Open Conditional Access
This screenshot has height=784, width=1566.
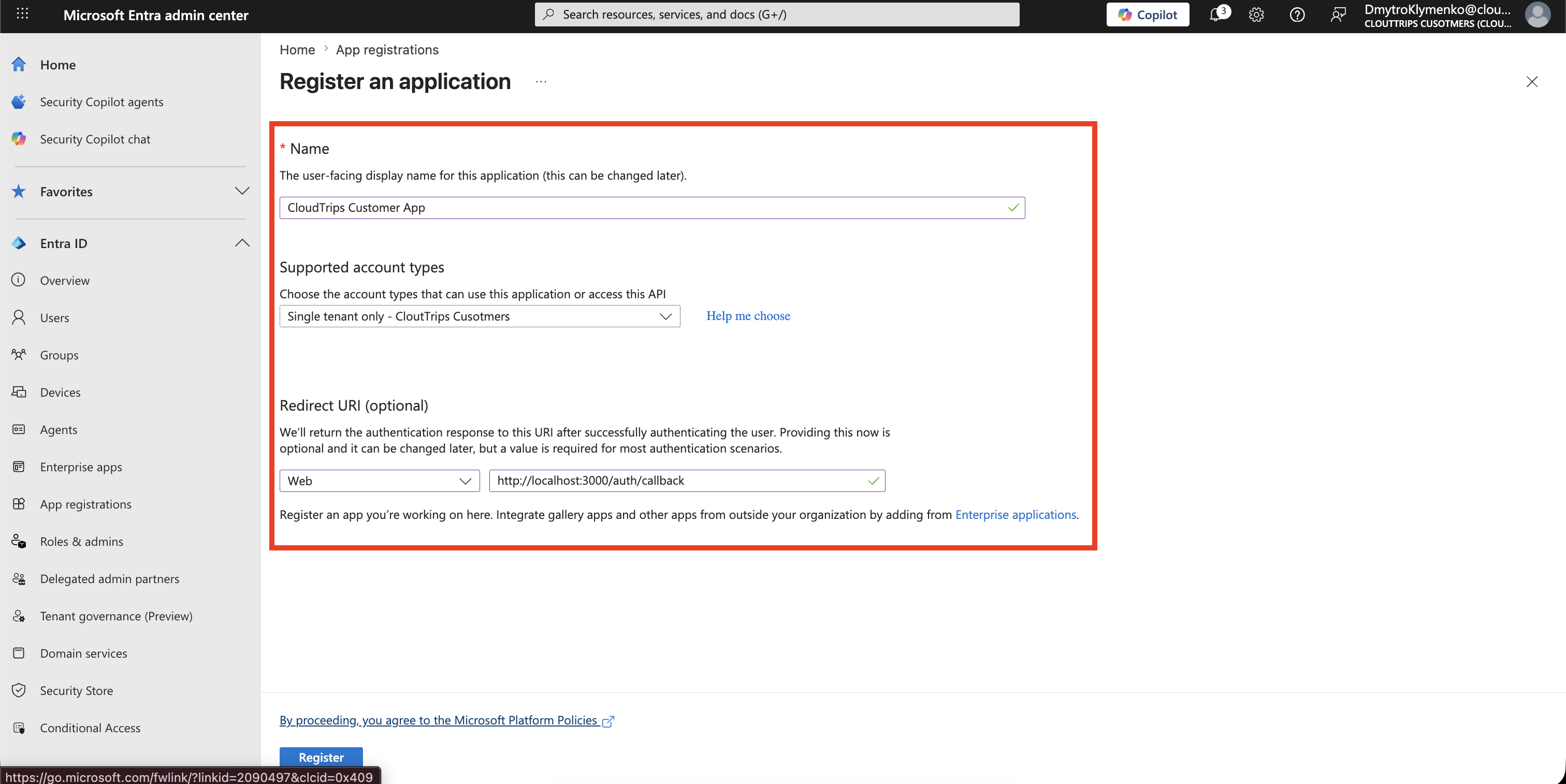[90, 728]
